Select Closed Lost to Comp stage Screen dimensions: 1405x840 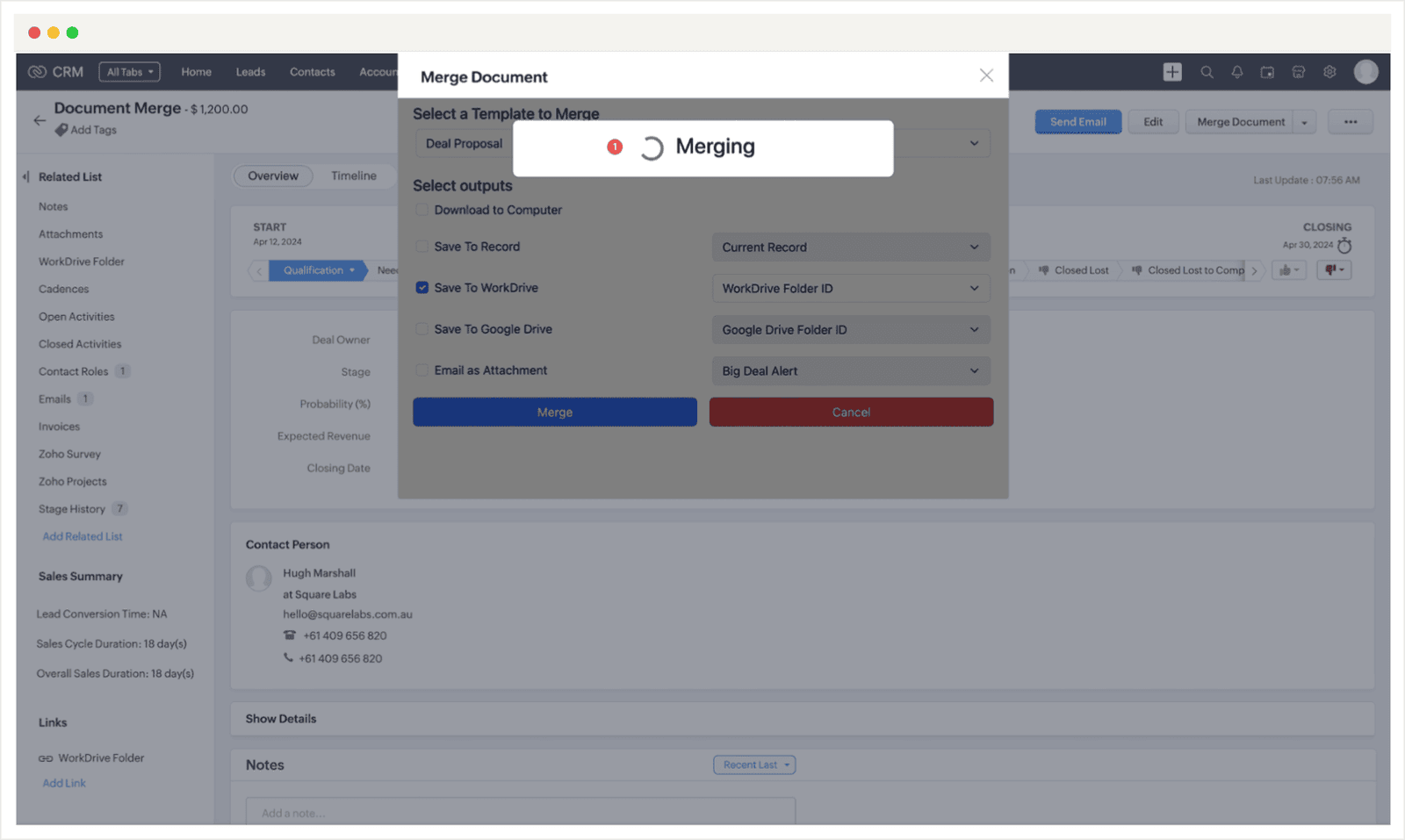point(1187,270)
